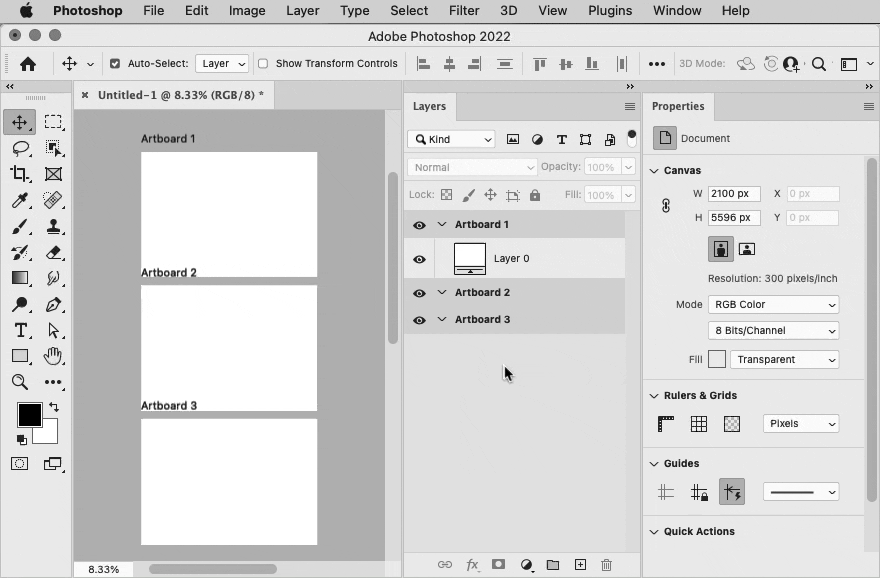Select the Crop tool

coord(20,174)
